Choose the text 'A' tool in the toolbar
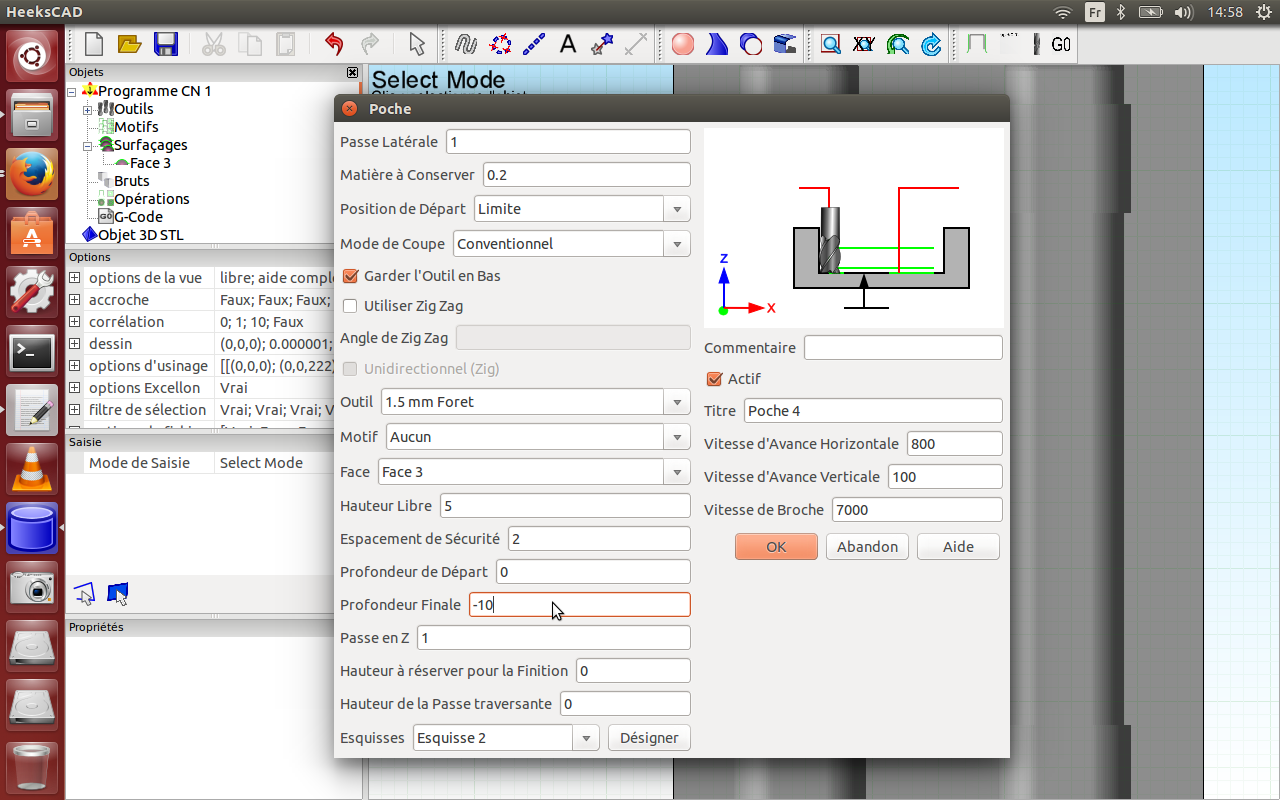This screenshot has width=1280, height=800. 567,44
